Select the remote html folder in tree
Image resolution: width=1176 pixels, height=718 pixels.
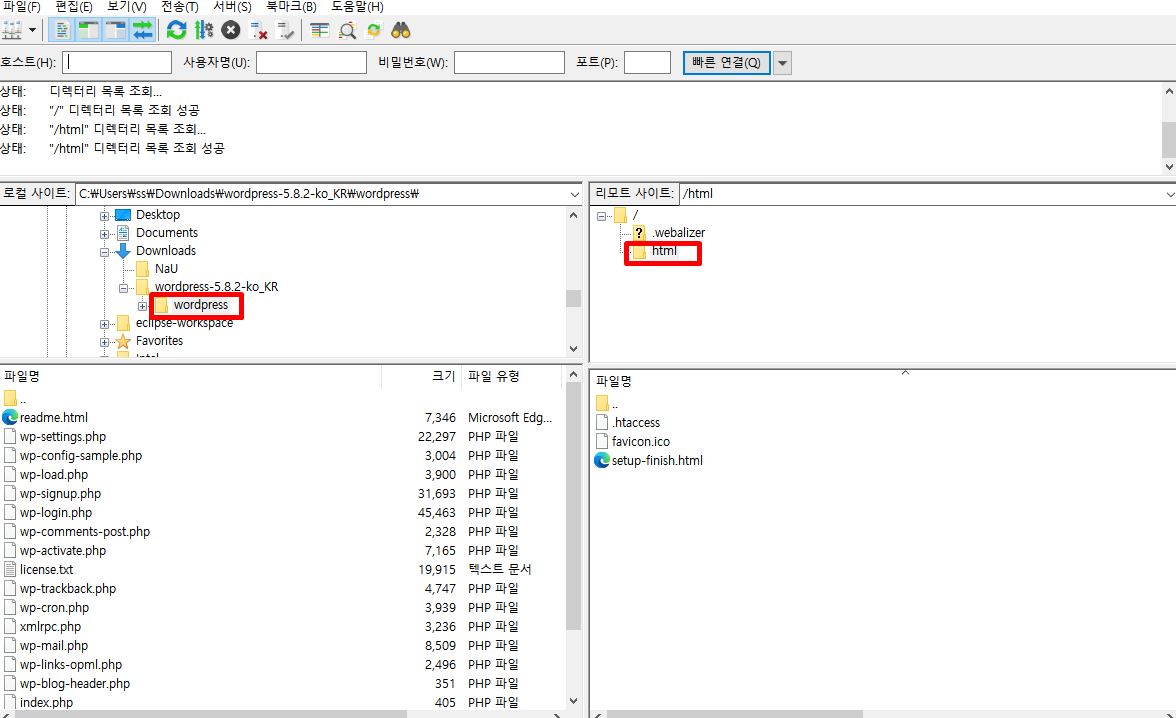tap(664, 251)
